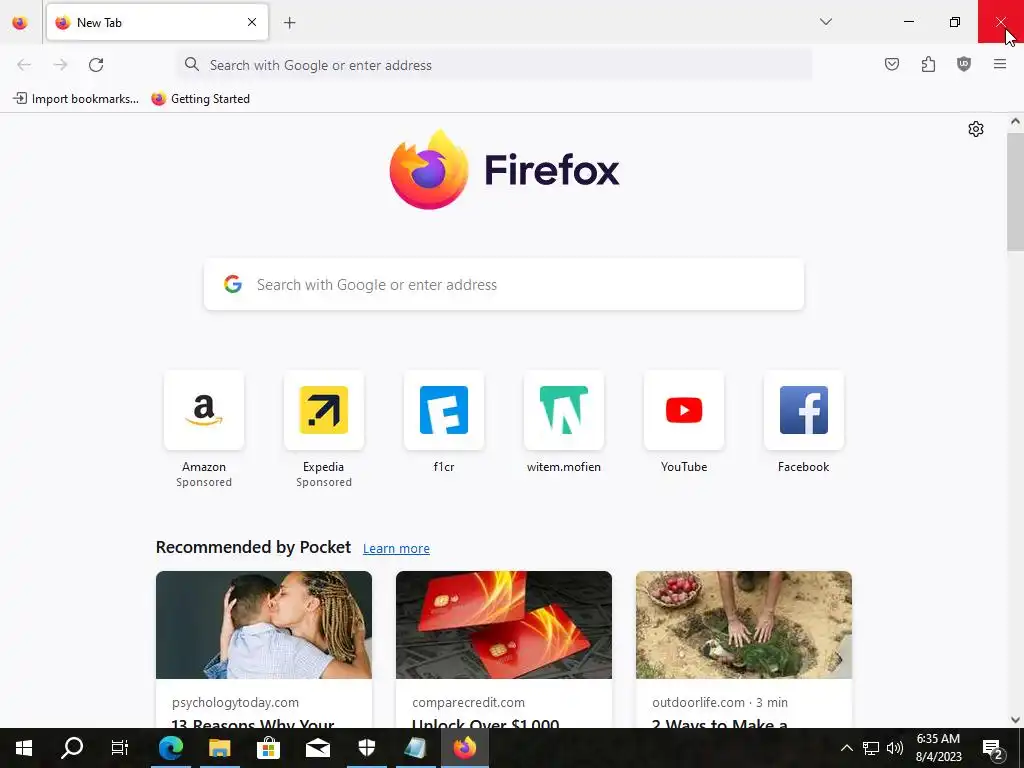Open a new tab with plus button
This screenshot has height=768, width=1024.
(x=289, y=23)
